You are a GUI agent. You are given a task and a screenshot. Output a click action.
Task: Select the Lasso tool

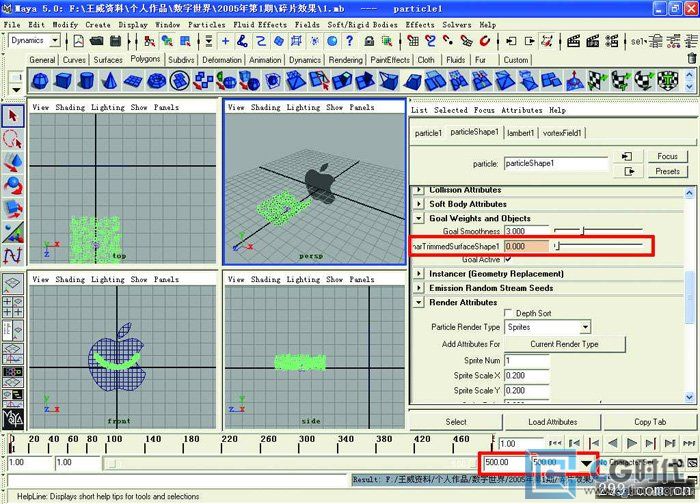click(x=12, y=139)
